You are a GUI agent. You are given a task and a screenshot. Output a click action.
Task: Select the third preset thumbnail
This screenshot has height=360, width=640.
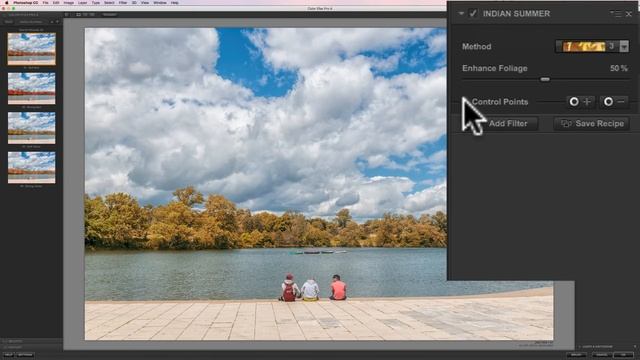pyautogui.click(x=31, y=128)
